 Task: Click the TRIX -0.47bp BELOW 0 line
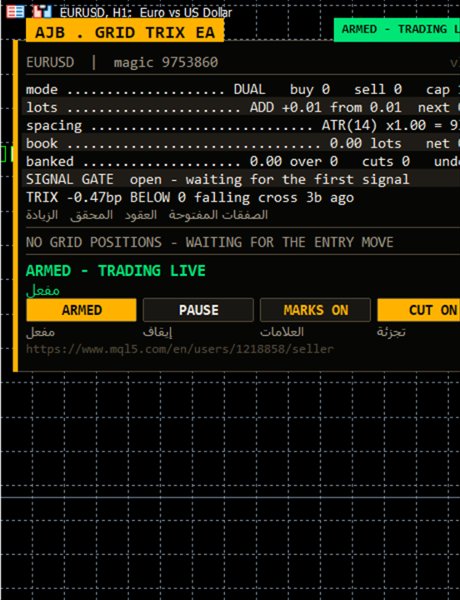pos(190,198)
